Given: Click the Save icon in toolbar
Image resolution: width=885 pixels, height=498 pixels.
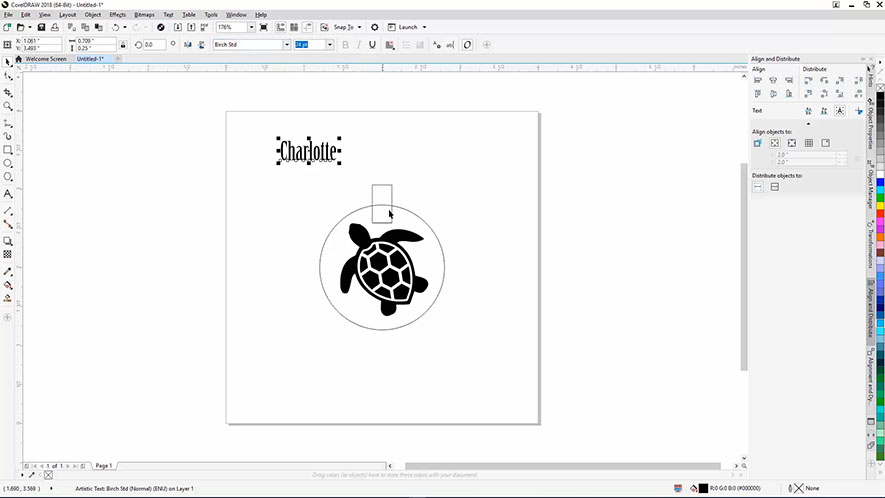Looking at the screenshot, I should click(x=41, y=27).
